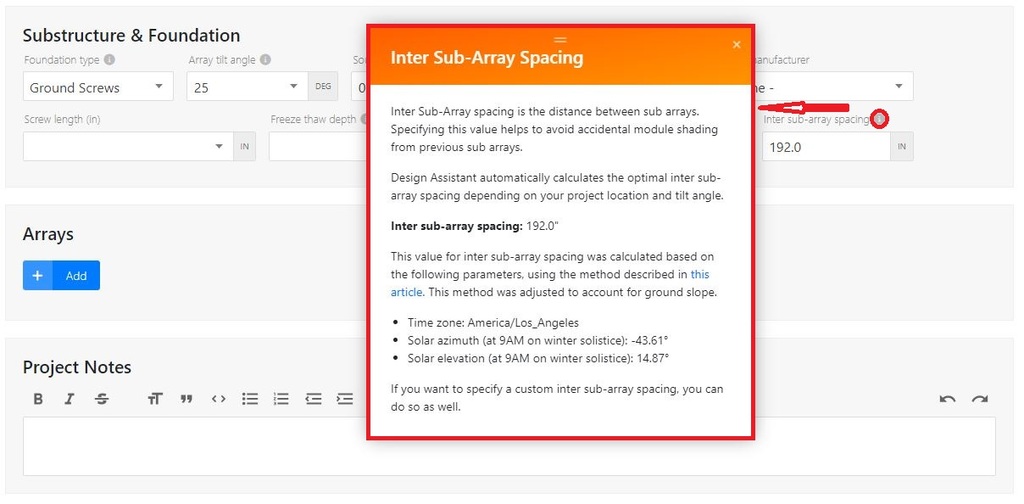This screenshot has width=1024, height=504.
Task: Create a bulleted list
Action: [x=250, y=399]
